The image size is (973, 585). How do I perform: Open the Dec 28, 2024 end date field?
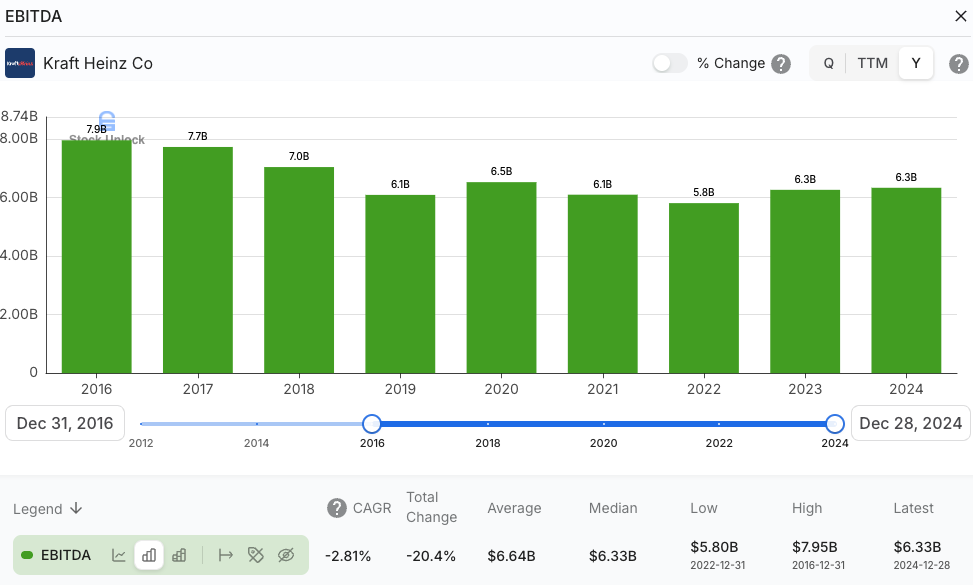(910, 423)
